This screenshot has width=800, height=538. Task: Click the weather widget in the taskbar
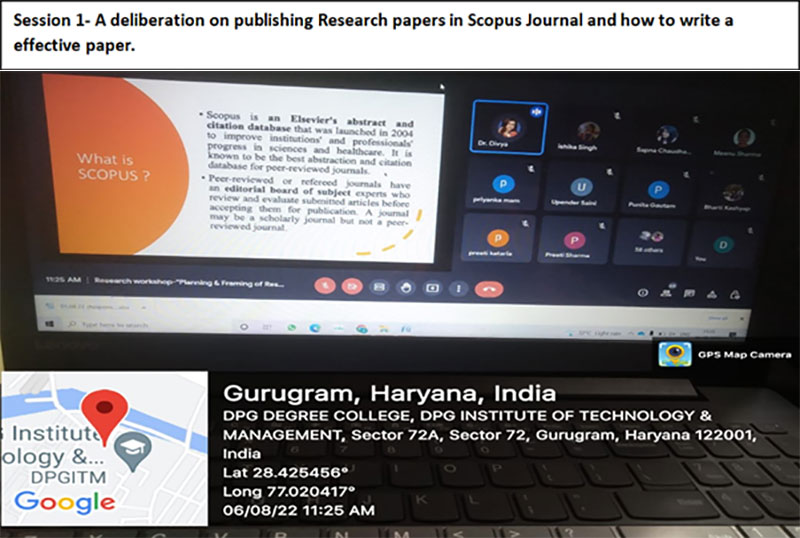pyautogui.click(x=595, y=333)
